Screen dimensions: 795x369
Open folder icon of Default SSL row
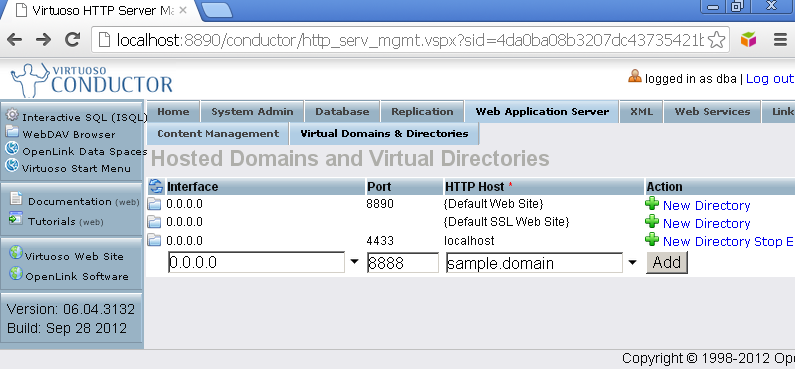(x=155, y=222)
